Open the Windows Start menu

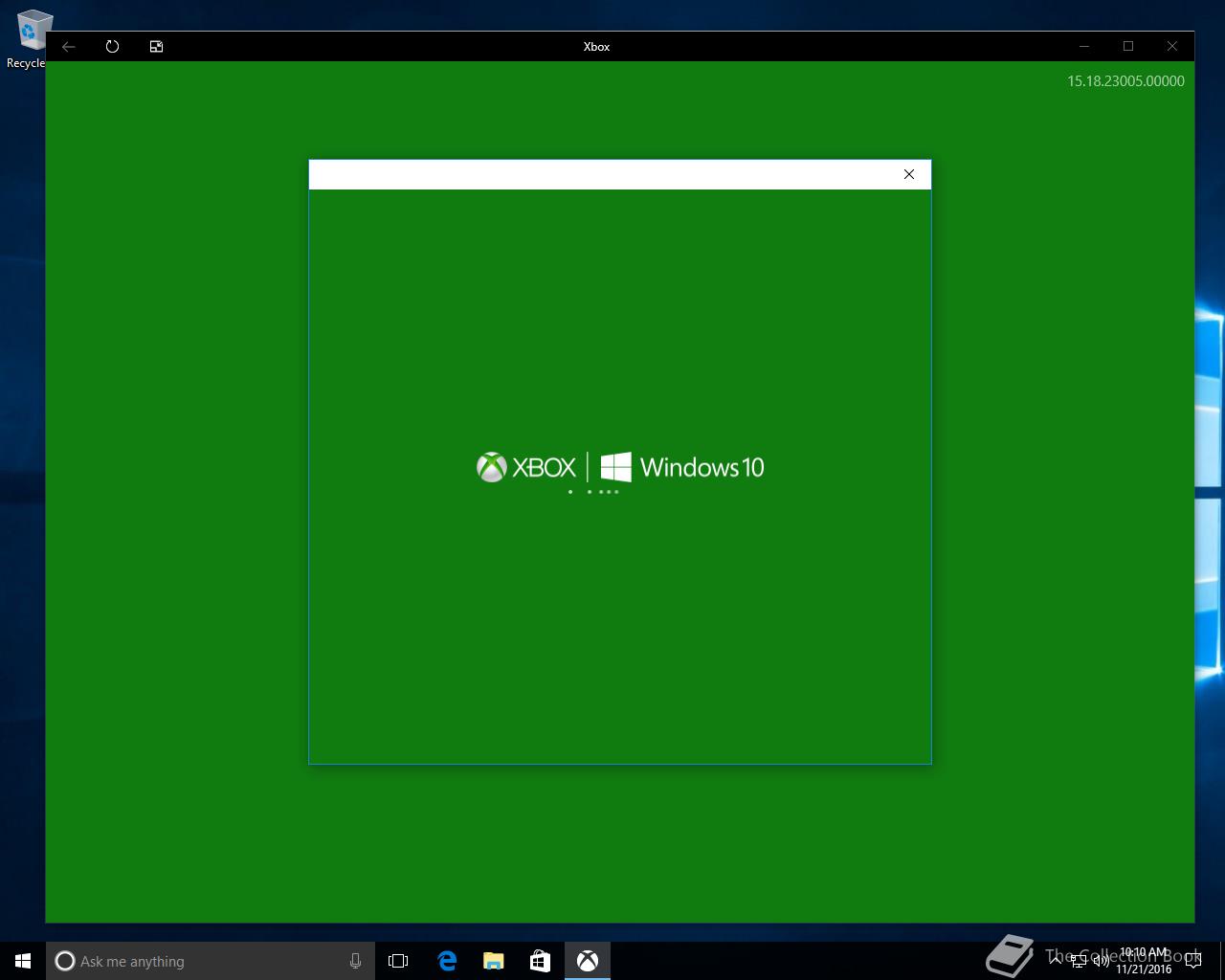pos(23,961)
